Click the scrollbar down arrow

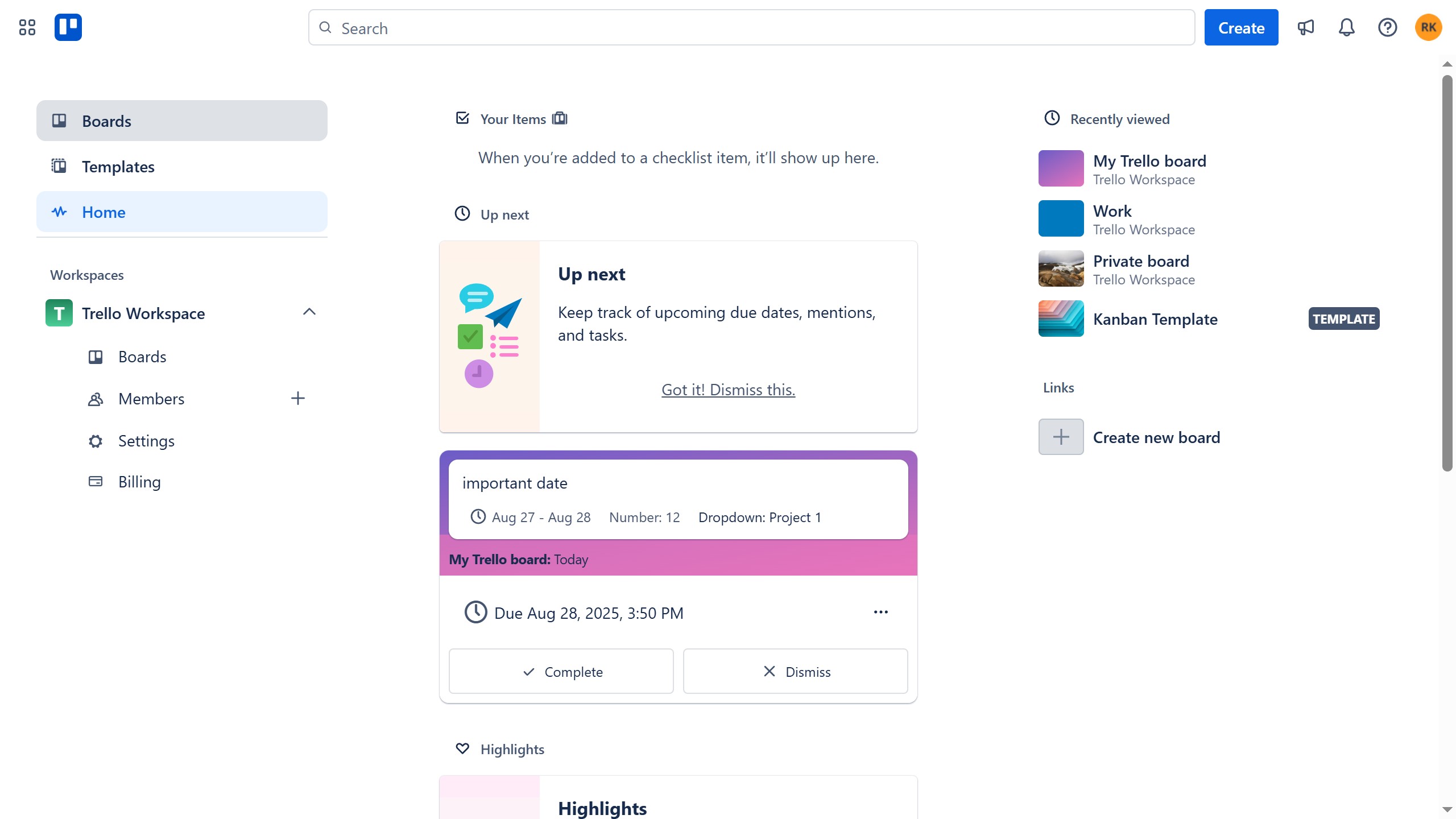(x=1447, y=809)
